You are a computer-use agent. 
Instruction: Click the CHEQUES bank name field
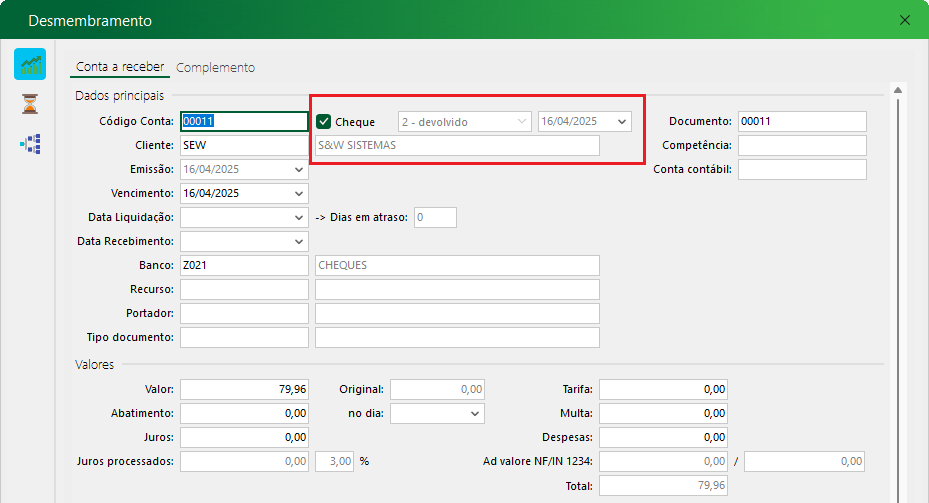point(457,265)
